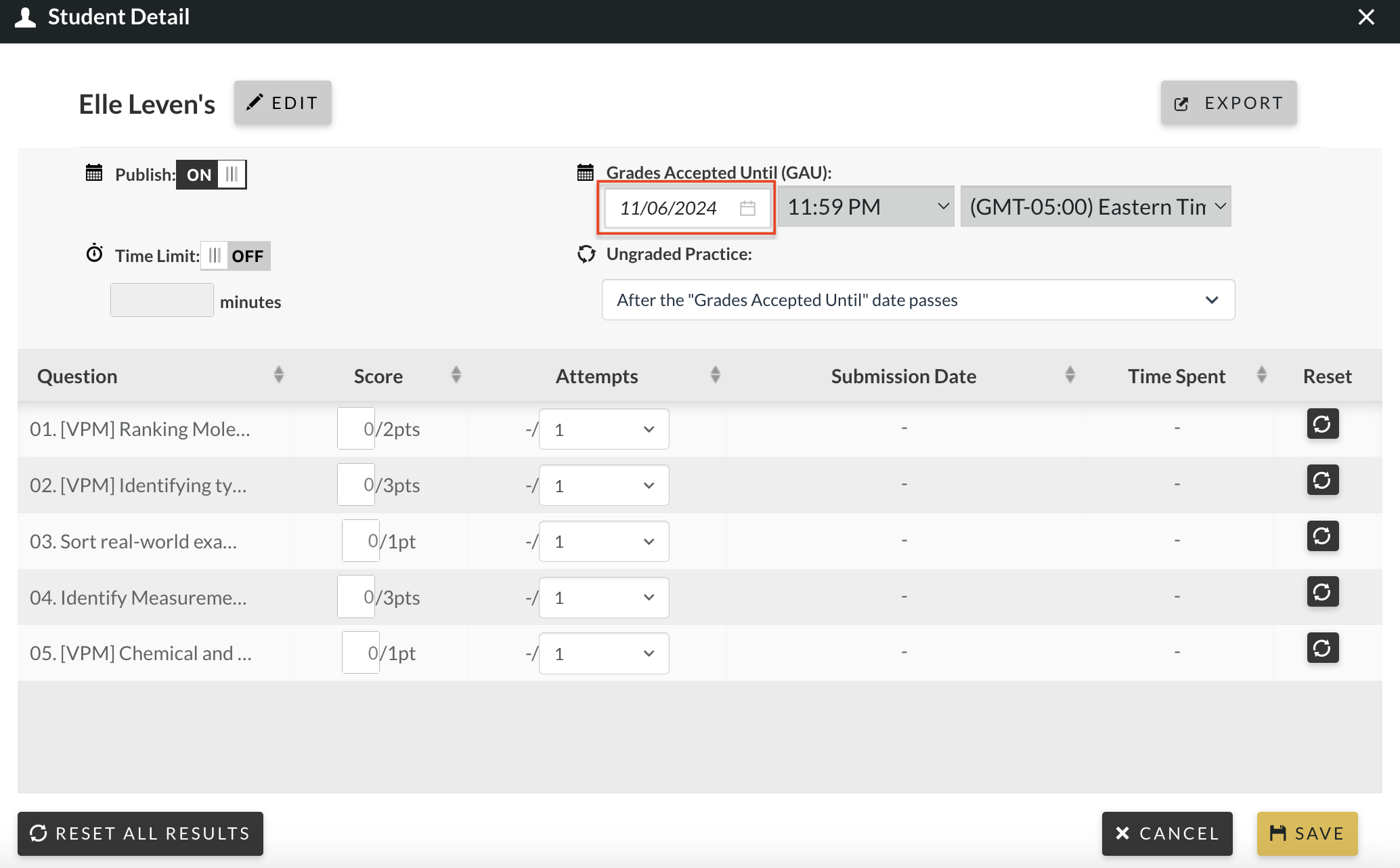This screenshot has width=1400, height=868.
Task: Close the Student Detail dialog
Action: pyautogui.click(x=1366, y=17)
